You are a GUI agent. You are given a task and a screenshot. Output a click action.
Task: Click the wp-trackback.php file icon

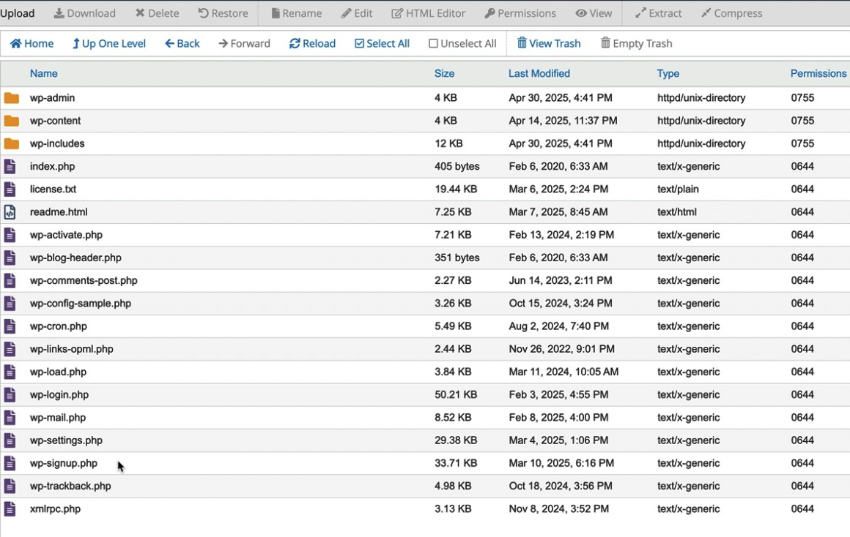click(10, 486)
